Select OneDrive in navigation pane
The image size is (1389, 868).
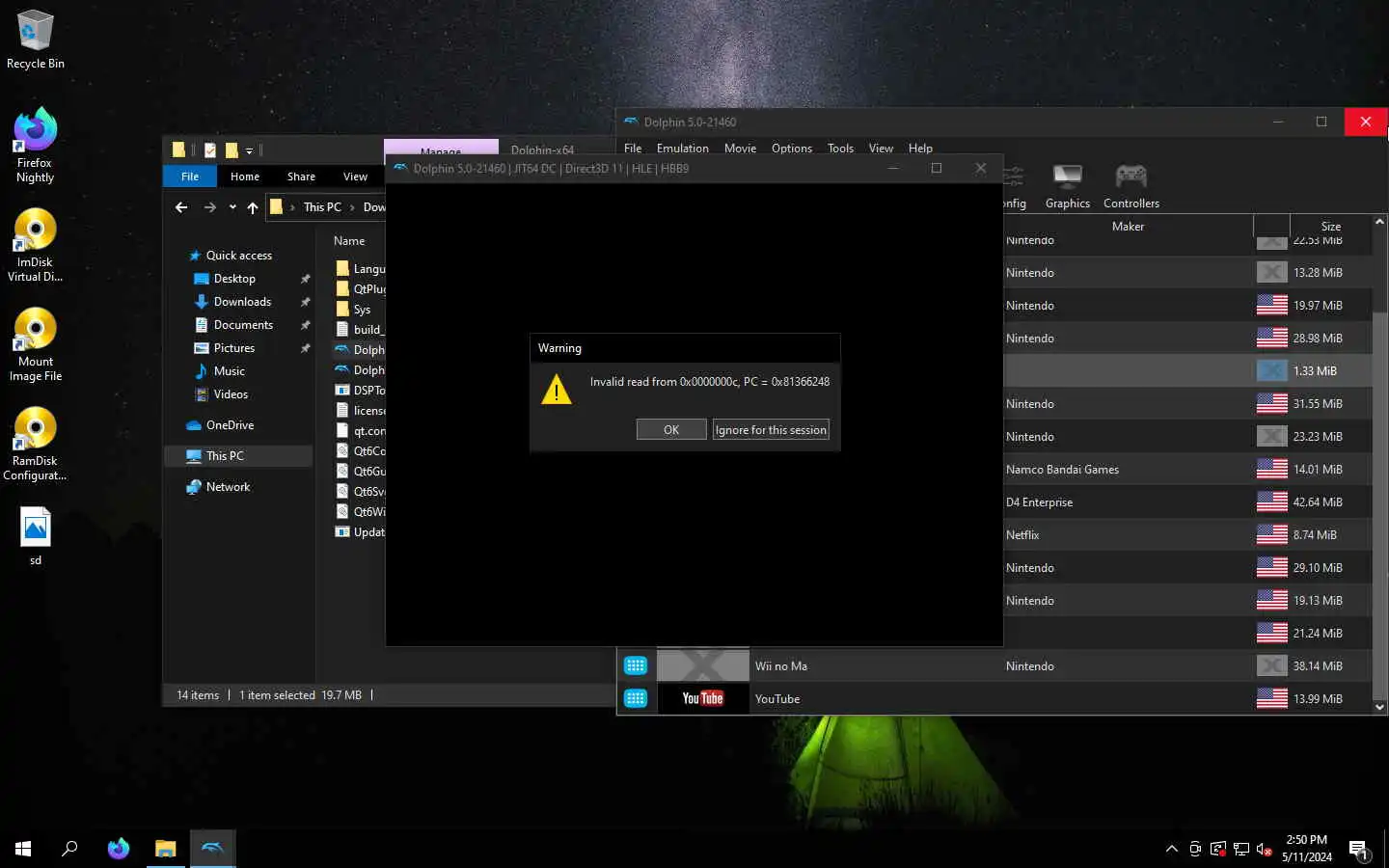230,425
